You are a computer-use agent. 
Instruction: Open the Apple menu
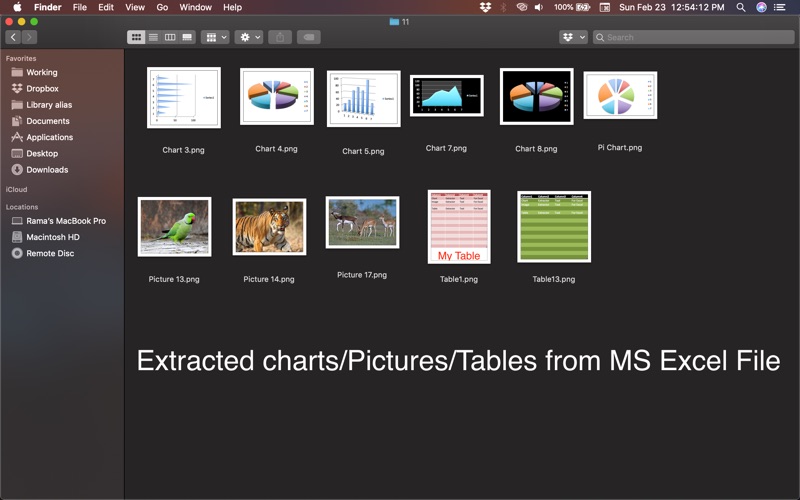click(17, 7)
